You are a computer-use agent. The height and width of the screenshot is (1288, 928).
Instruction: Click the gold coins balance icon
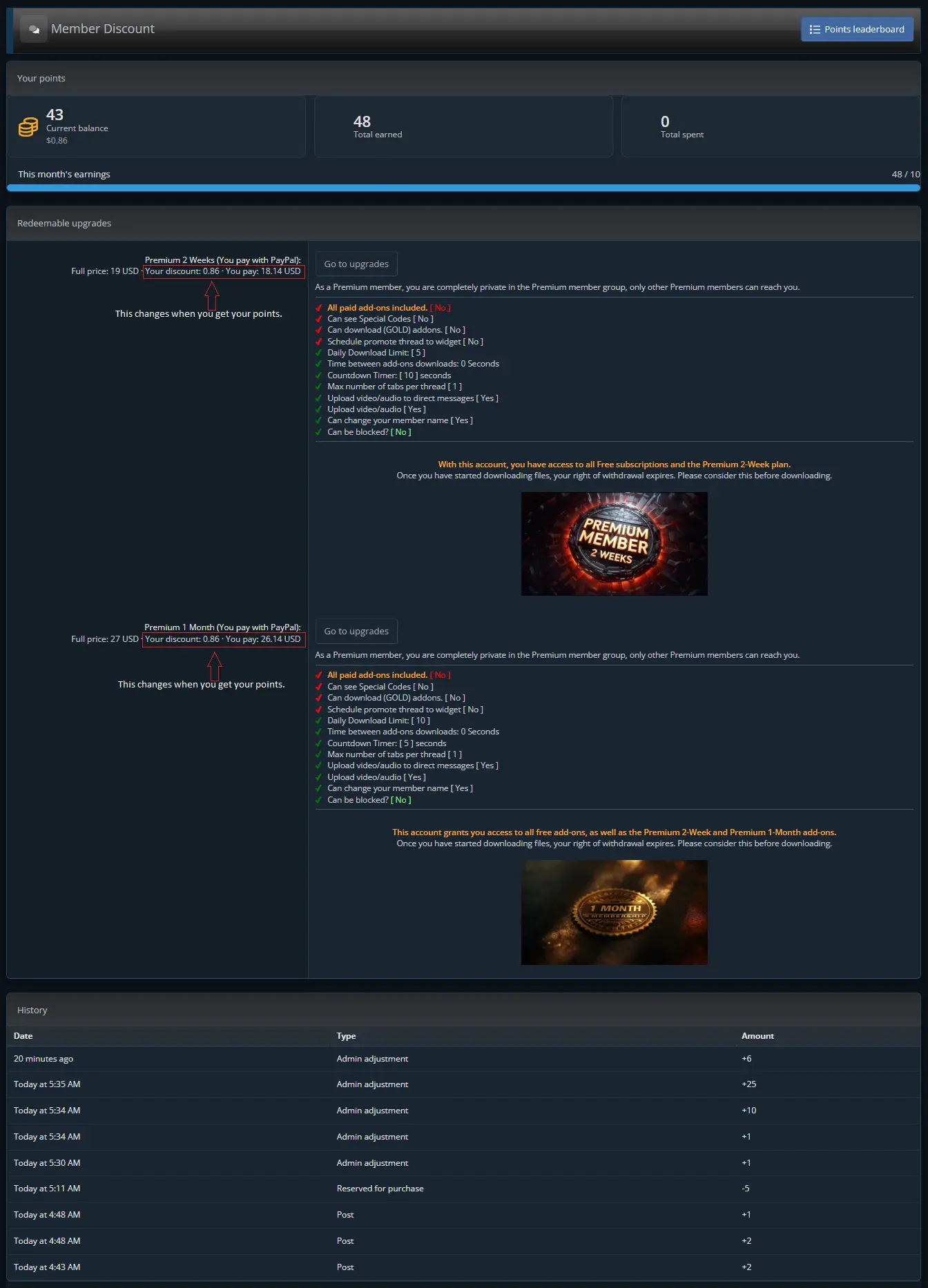point(28,127)
